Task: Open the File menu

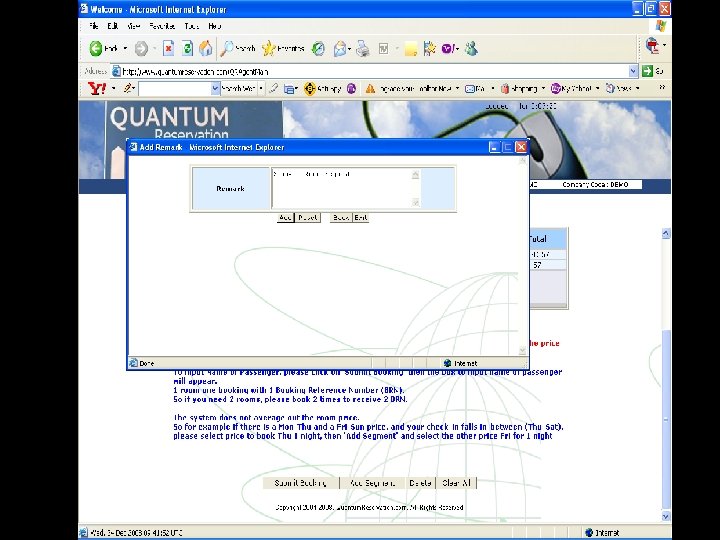Action: coord(94,26)
